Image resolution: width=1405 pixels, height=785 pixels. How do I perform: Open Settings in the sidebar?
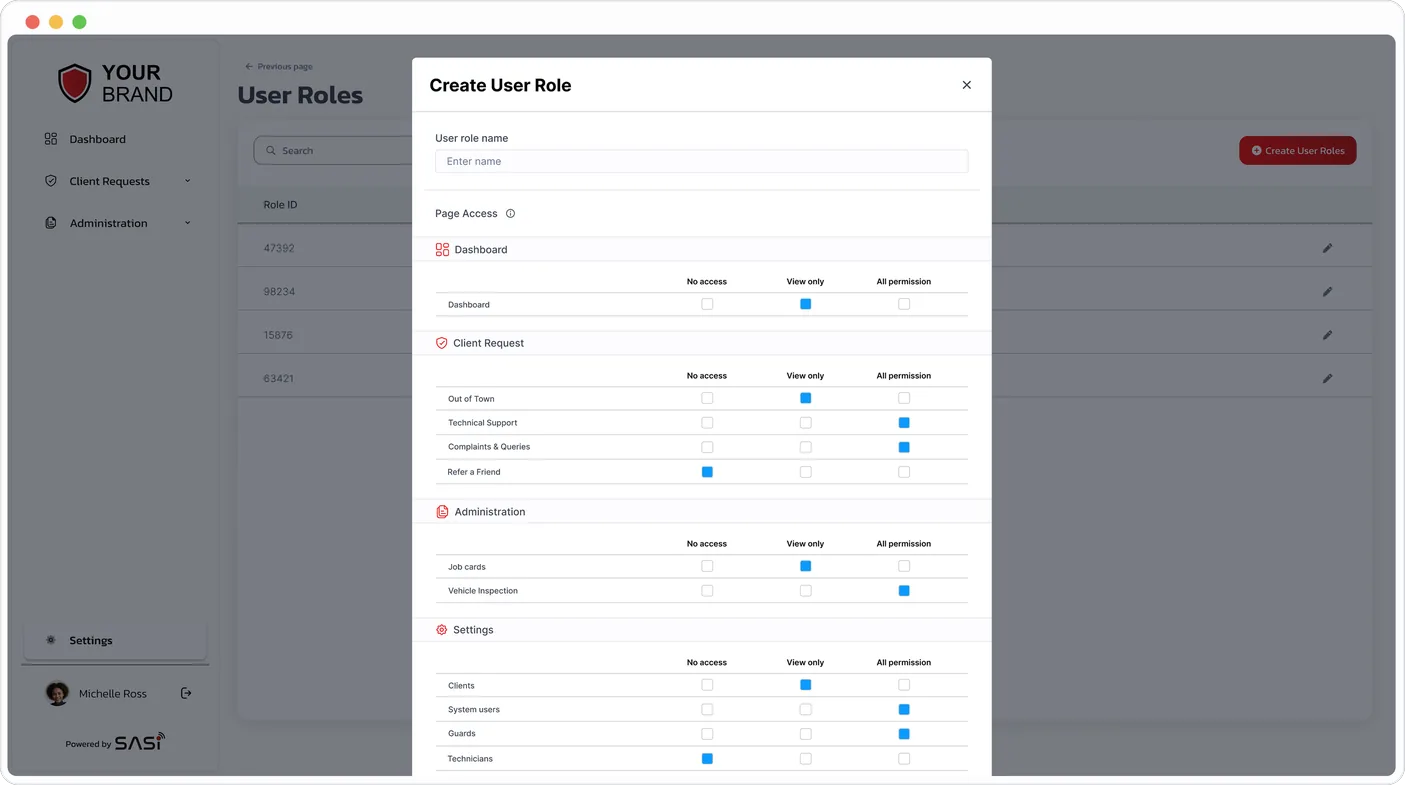[115, 640]
